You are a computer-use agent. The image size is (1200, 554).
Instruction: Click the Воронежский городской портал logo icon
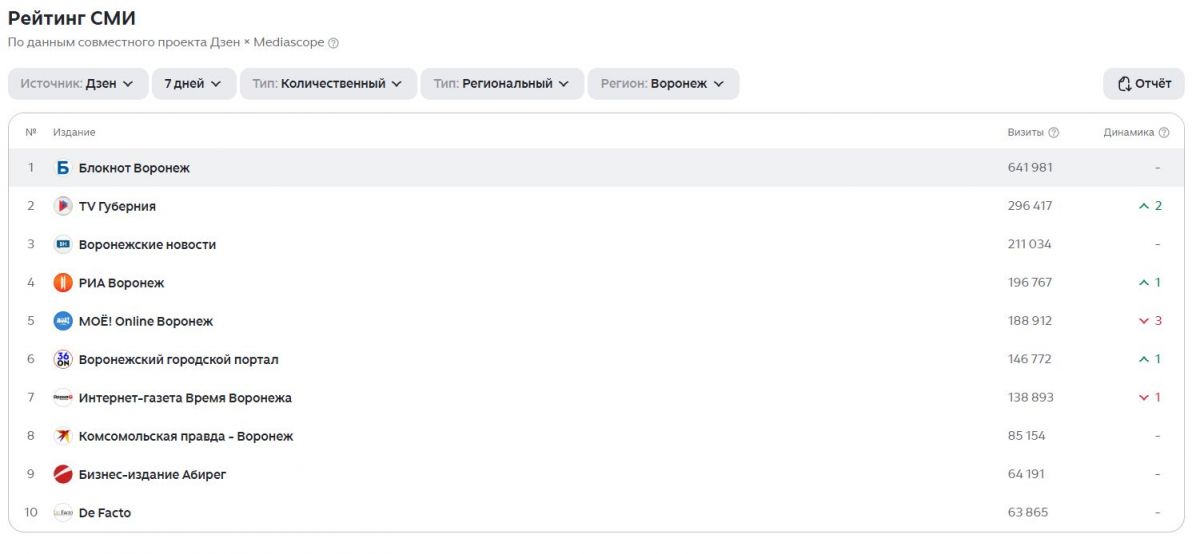click(x=63, y=359)
